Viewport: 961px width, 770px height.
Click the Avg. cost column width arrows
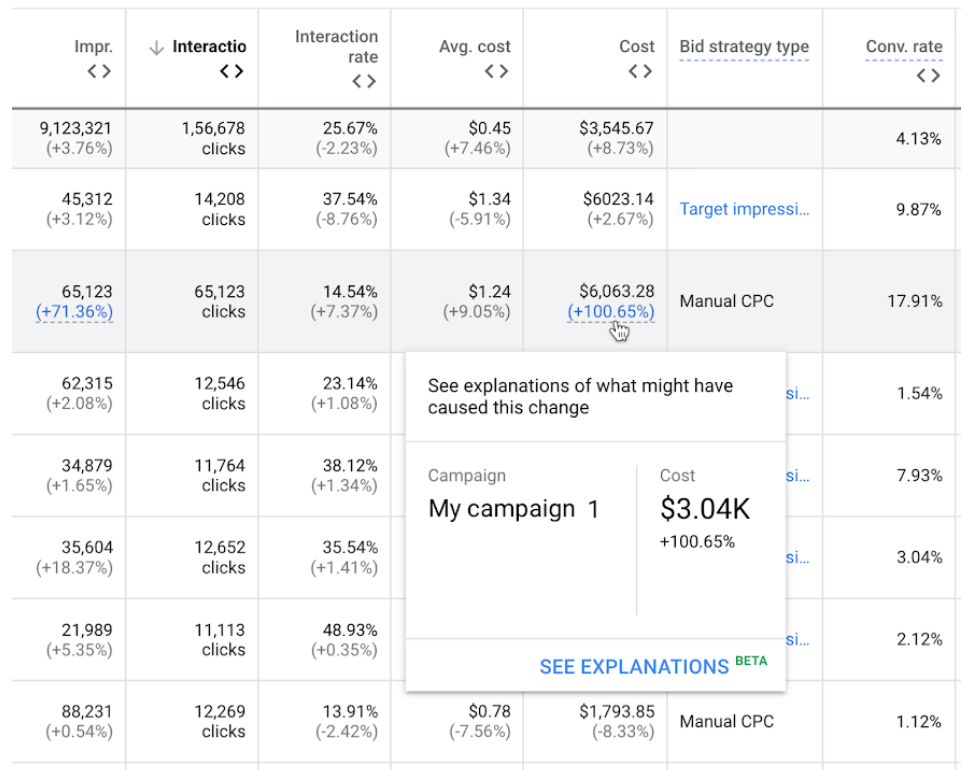[496, 71]
